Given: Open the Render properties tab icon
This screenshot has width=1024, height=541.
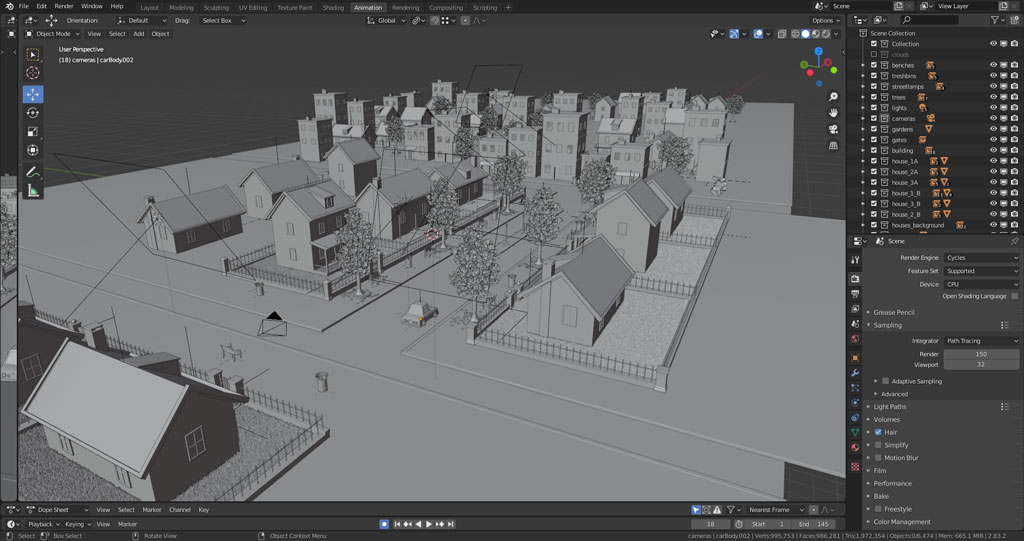Looking at the screenshot, I should (855, 279).
